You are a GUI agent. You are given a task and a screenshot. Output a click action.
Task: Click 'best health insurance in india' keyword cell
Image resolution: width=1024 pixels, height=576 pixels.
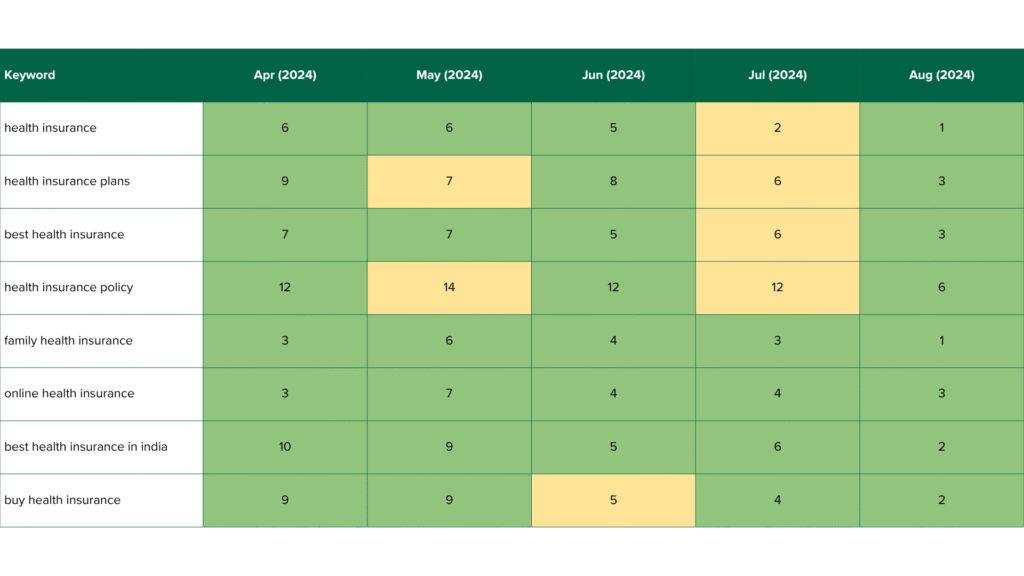pos(86,446)
